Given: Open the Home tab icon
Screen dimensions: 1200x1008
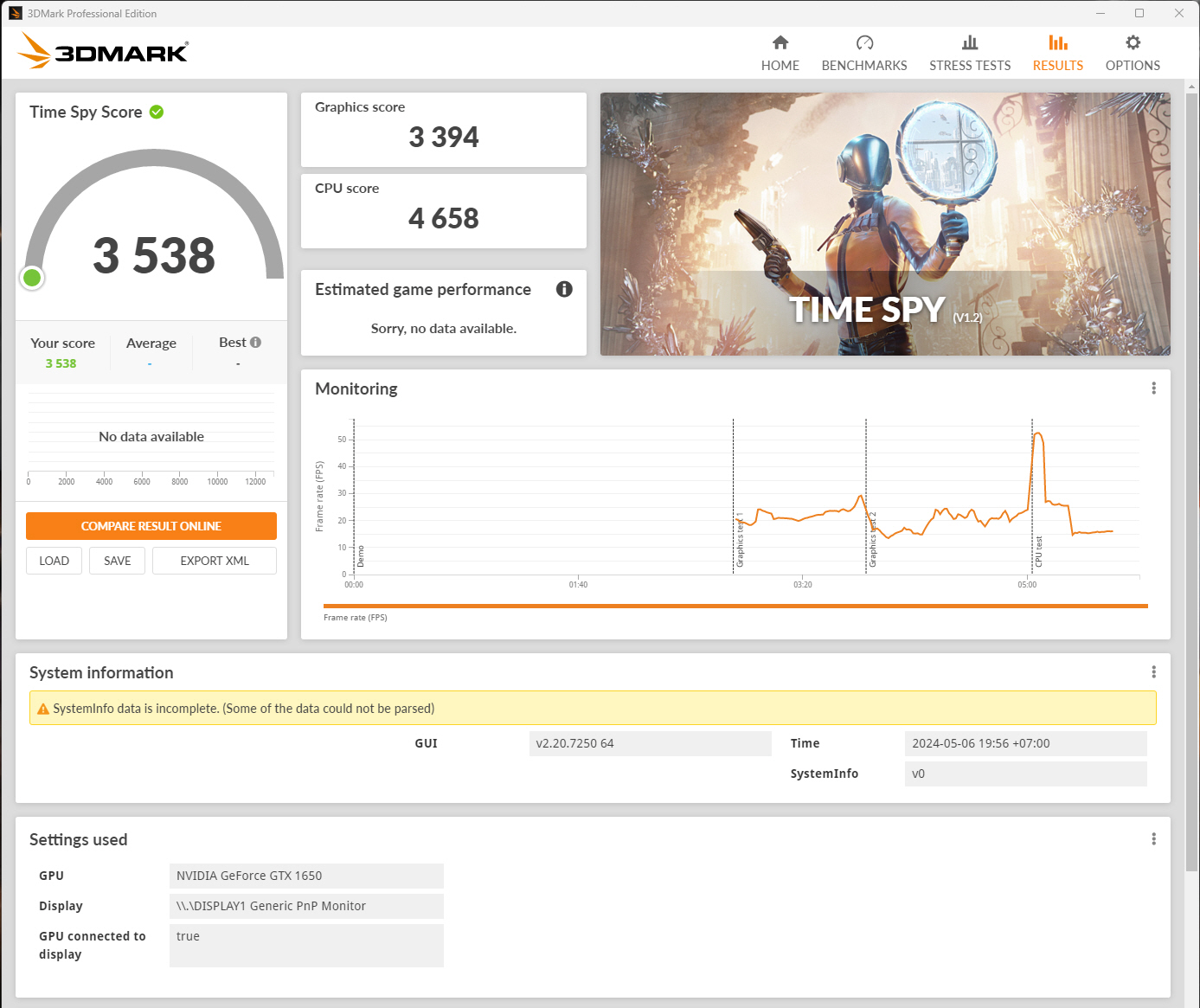Looking at the screenshot, I should pyautogui.click(x=780, y=42).
